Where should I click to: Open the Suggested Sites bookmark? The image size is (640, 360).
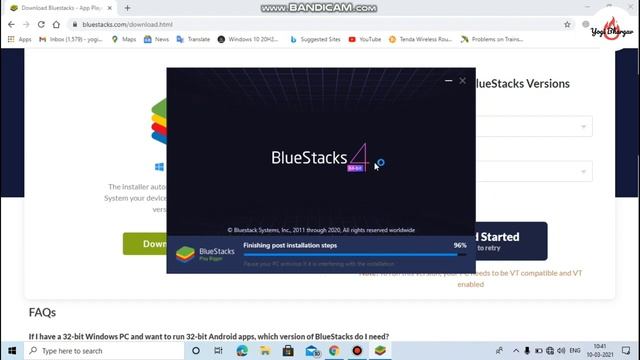pyautogui.click(x=315, y=39)
